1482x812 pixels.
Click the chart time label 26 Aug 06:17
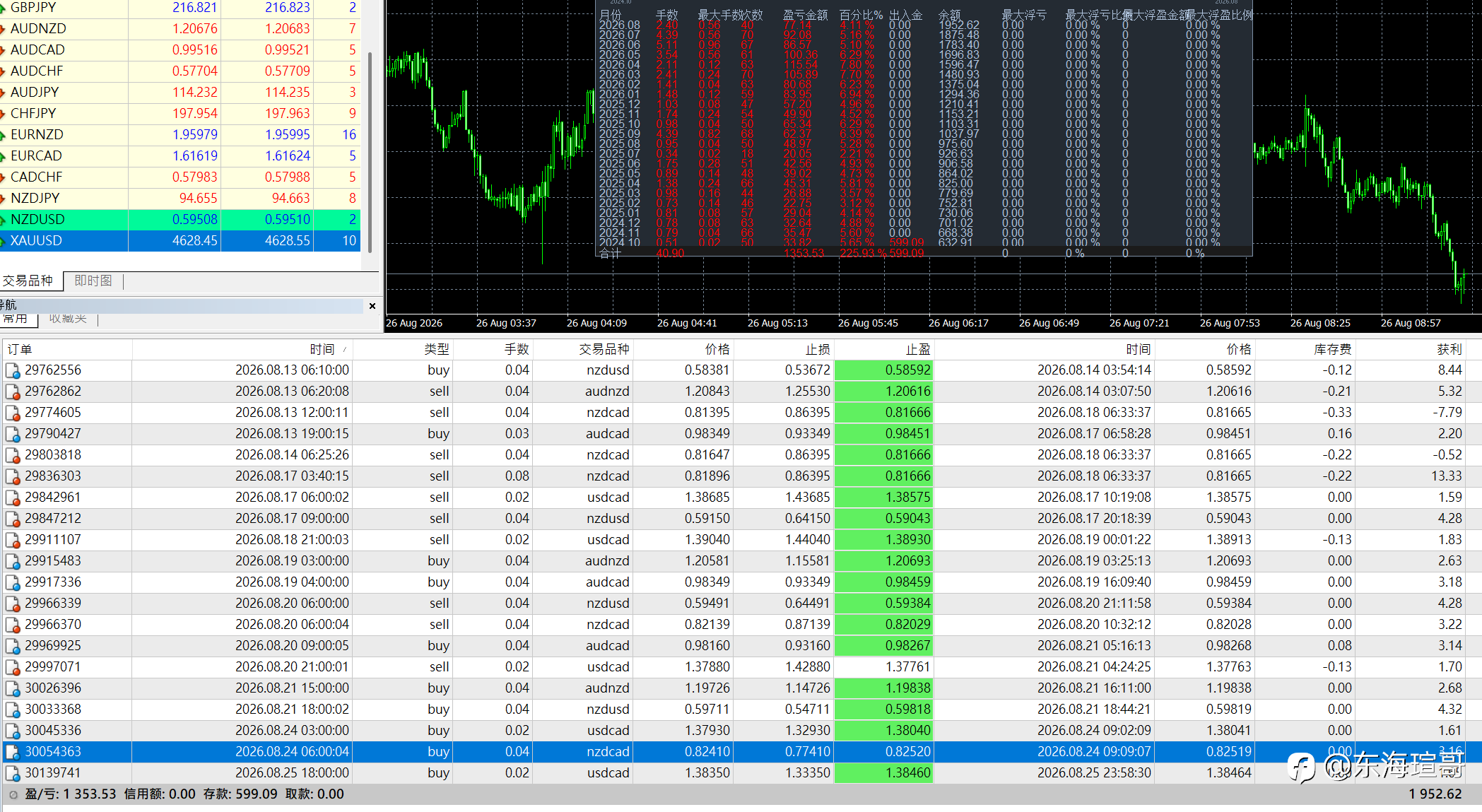tap(958, 323)
